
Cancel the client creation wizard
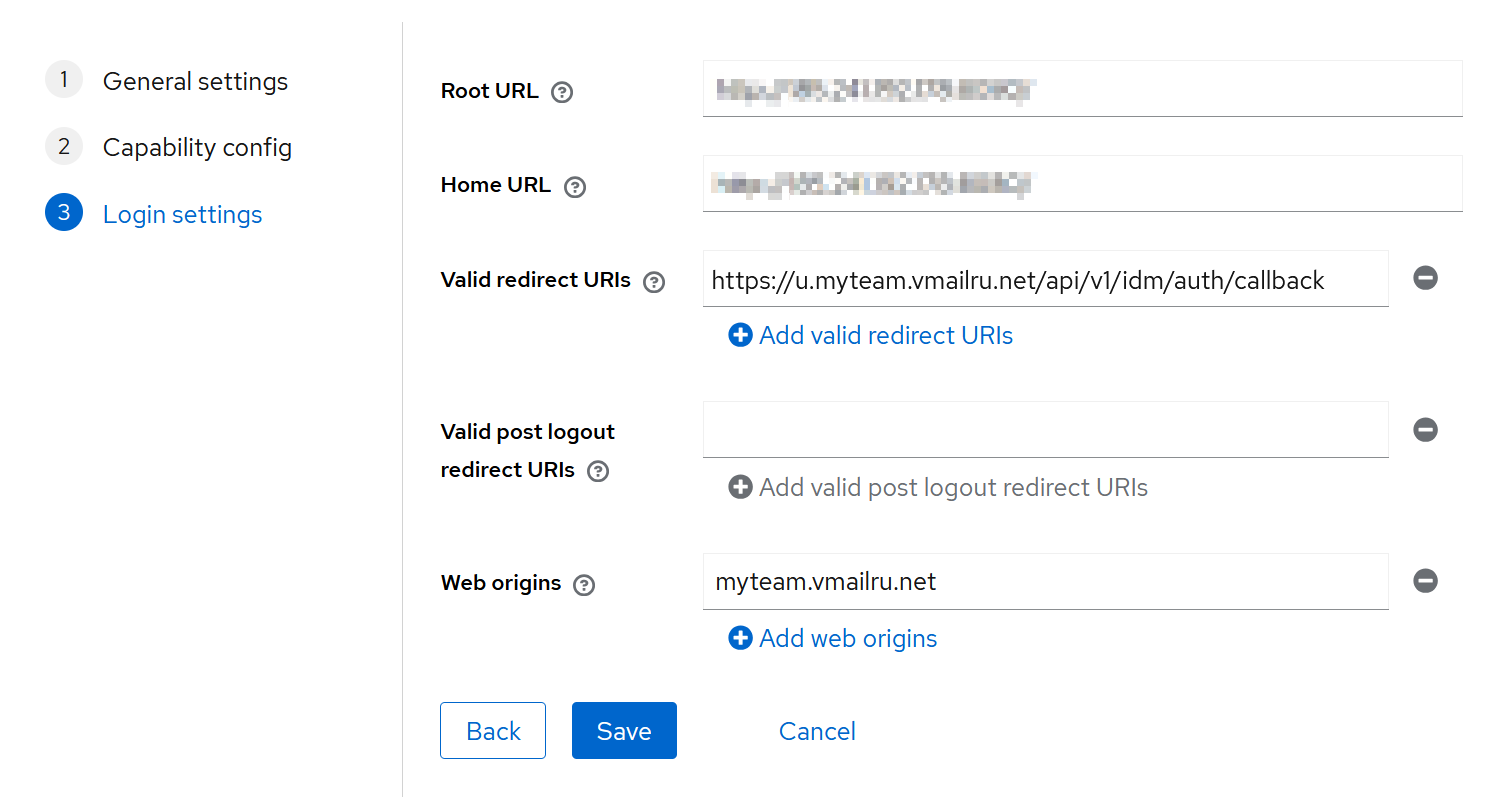(x=817, y=731)
